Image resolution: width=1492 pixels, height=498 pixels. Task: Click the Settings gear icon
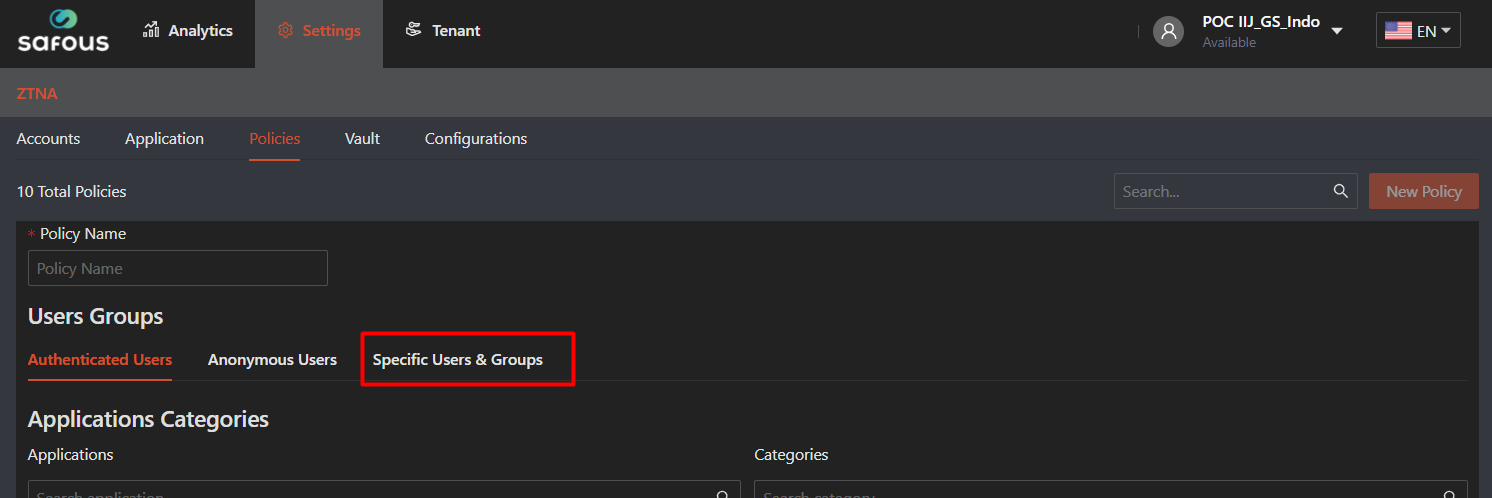click(x=285, y=31)
